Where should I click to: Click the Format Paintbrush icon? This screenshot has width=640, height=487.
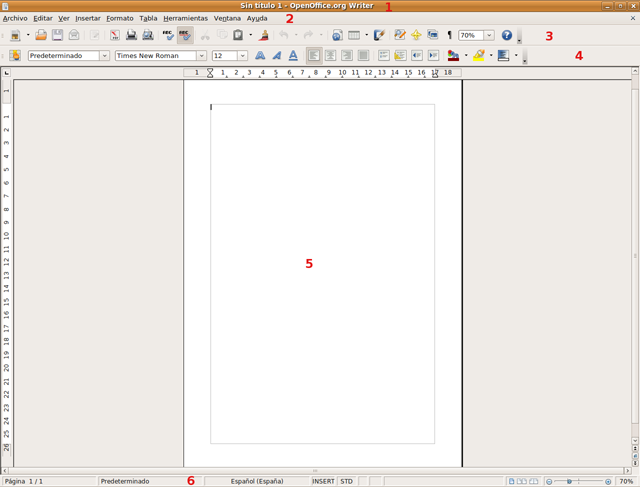[x=263, y=36]
